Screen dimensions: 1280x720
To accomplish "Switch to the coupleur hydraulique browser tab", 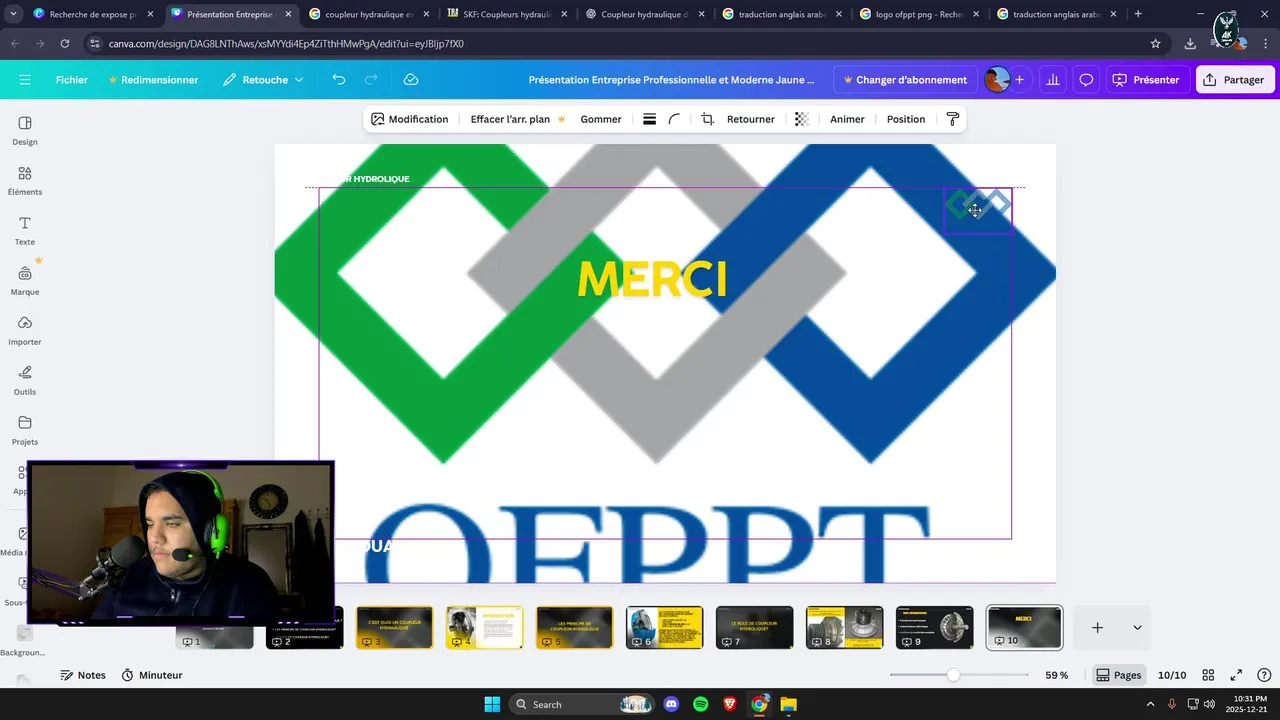I will pyautogui.click(x=360, y=14).
